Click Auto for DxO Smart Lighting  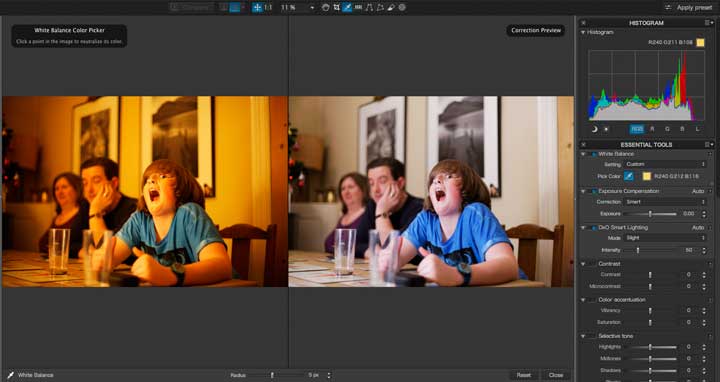[698, 227]
